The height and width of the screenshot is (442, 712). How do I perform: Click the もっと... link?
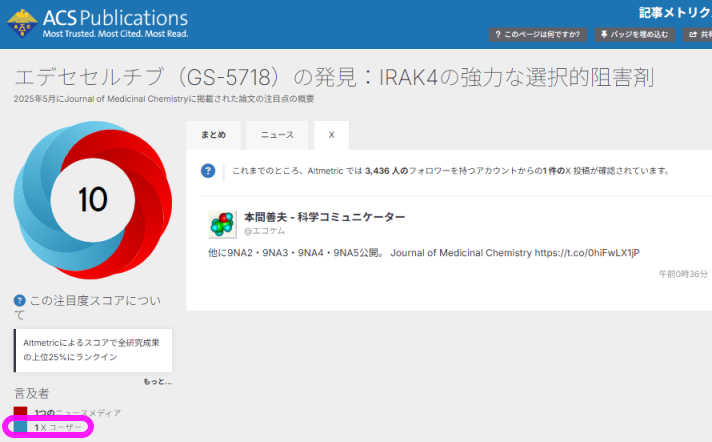158,382
